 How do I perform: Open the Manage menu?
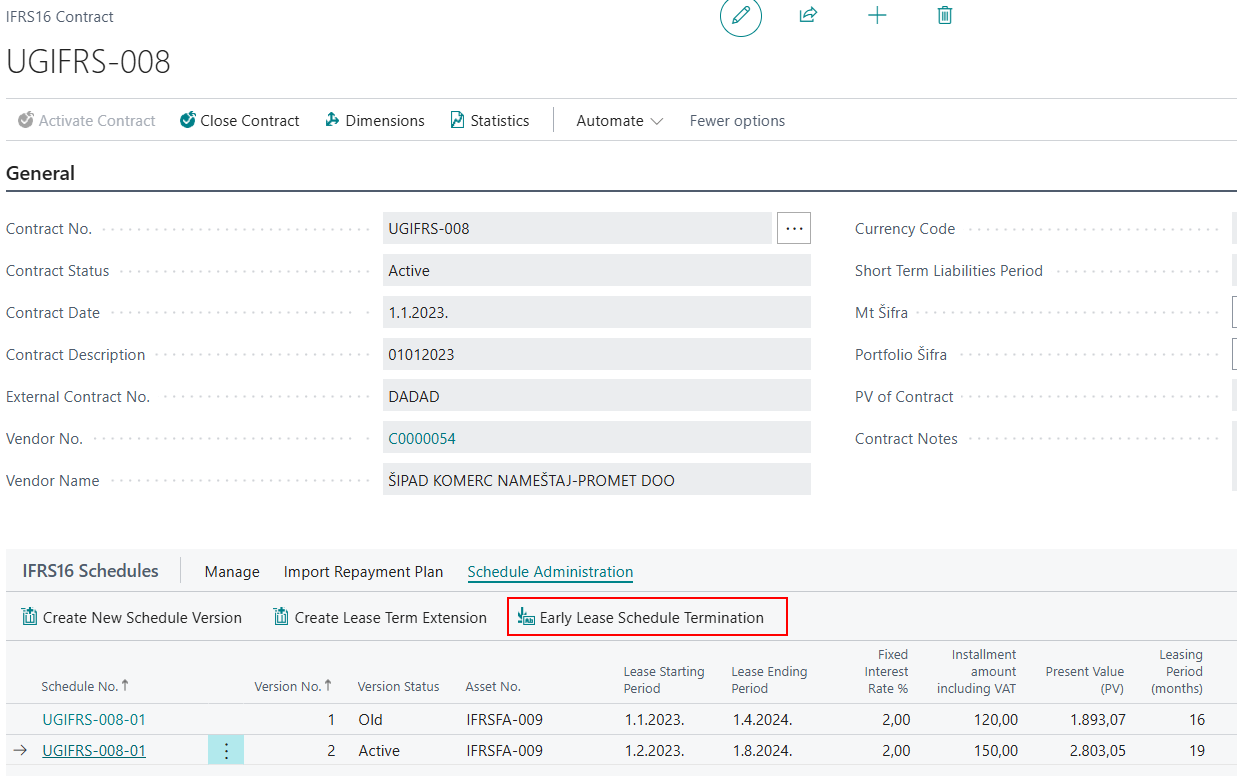pyautogui.click(x=232, y=572)
